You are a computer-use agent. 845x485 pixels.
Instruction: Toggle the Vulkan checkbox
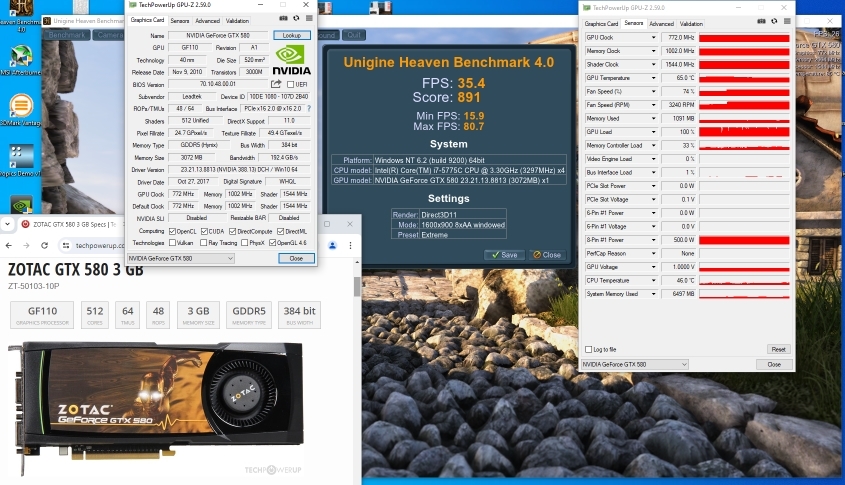coord(172,242)
